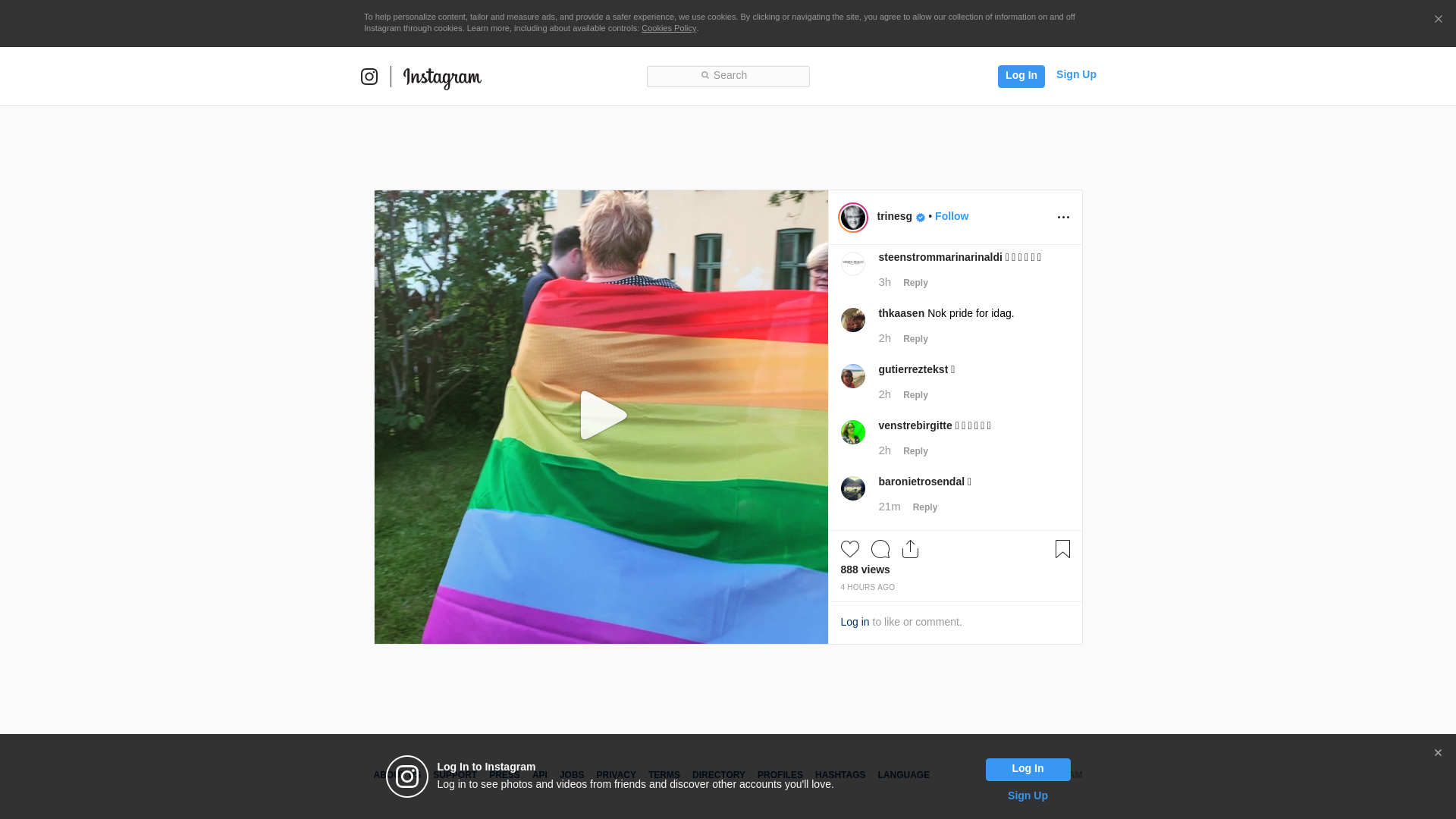The height and width of the screenshot is (819, 1456).
Task: Open the three-dot more options menu
Action: tap(1063, 218)
